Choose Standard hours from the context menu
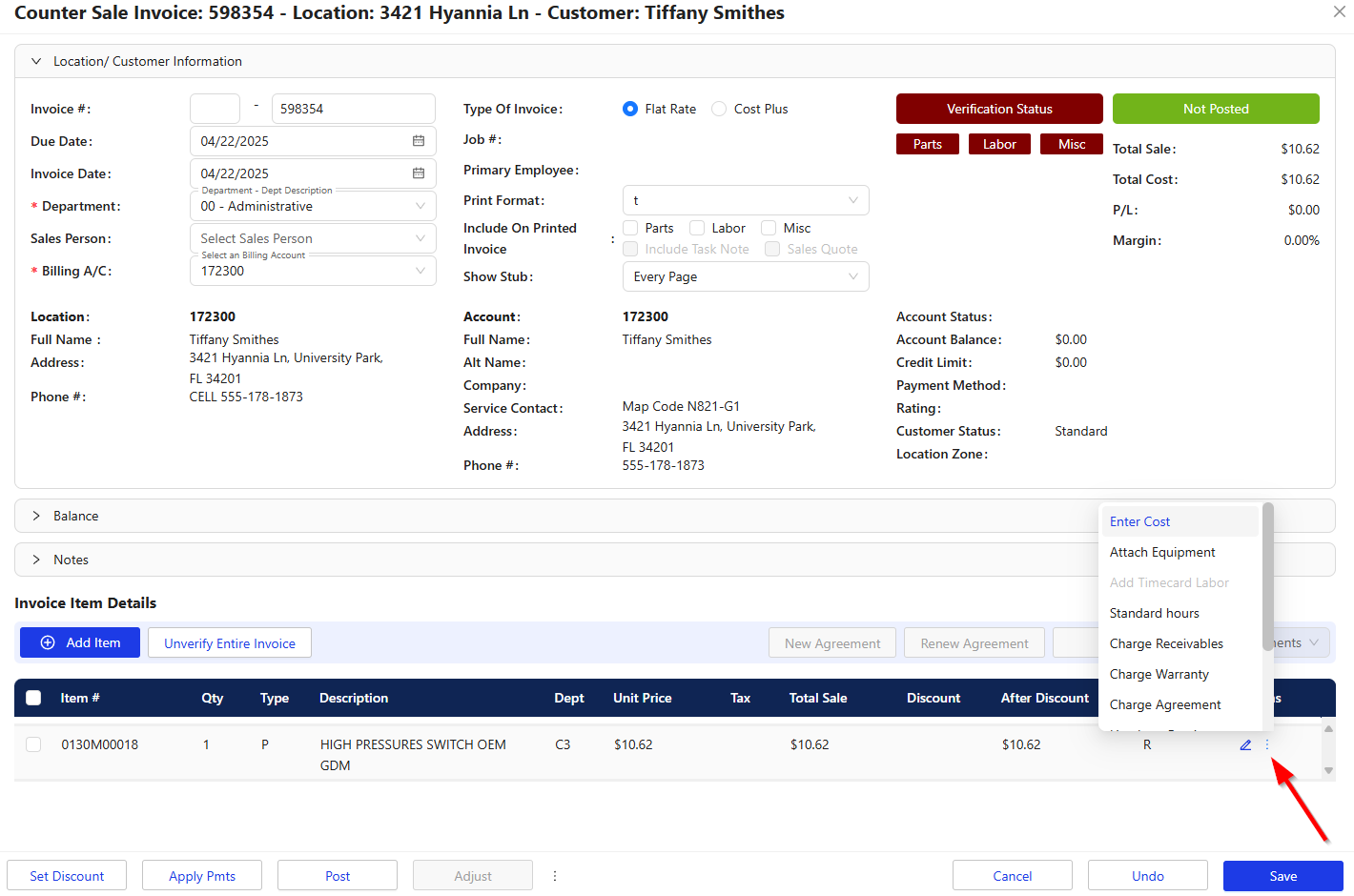 pyautogui.click(x=1180, y=613)
